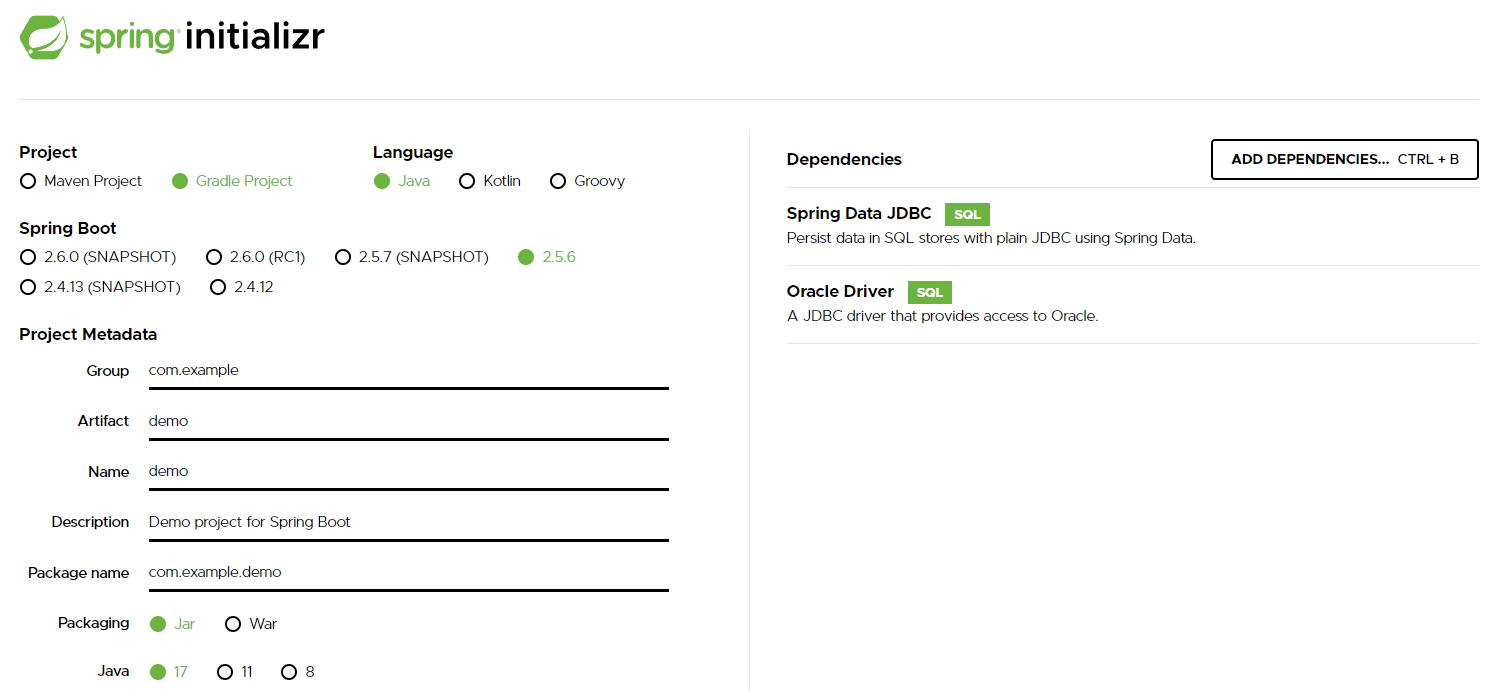The image size is (1494, 691).
Task: Select Gradle Project option
Action: click(x=232, y=181)
